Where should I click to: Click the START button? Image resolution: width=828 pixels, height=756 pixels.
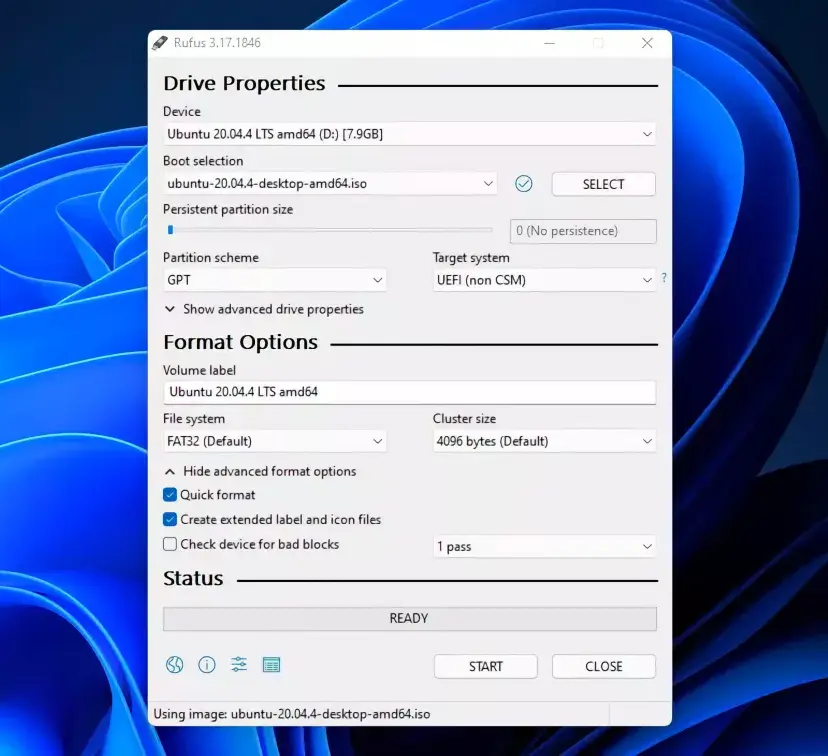click(486, 666)
